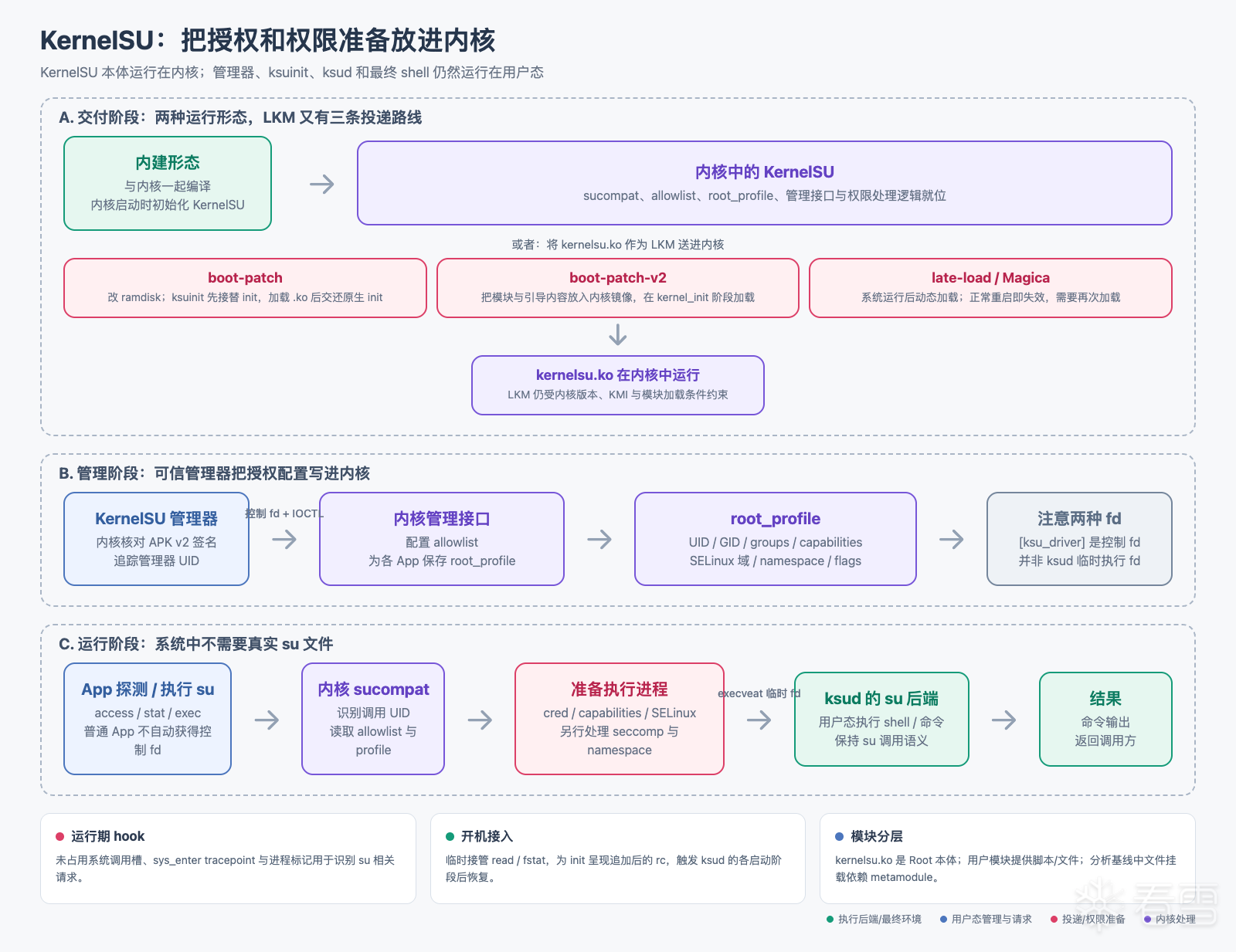Click the subtitle about KernelSU running in kernel
Image resolution: width=1236 pixels, height=952 pixels.
292,73
